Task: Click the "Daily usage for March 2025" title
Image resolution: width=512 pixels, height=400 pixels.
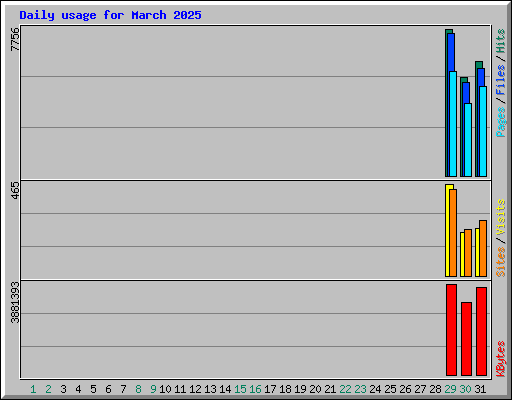Action: [x=110, y=15]
